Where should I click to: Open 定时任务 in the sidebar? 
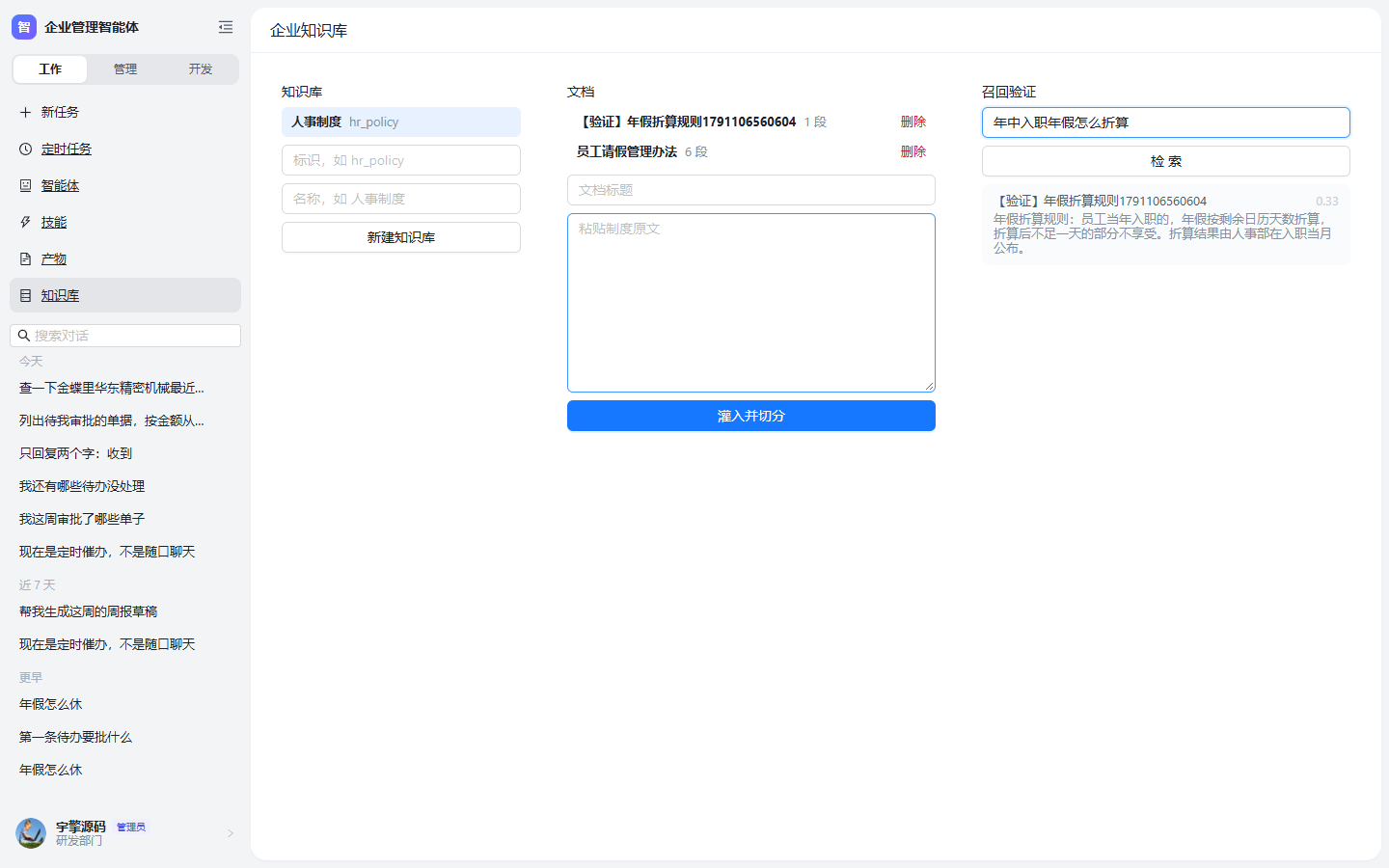[125, 149]
